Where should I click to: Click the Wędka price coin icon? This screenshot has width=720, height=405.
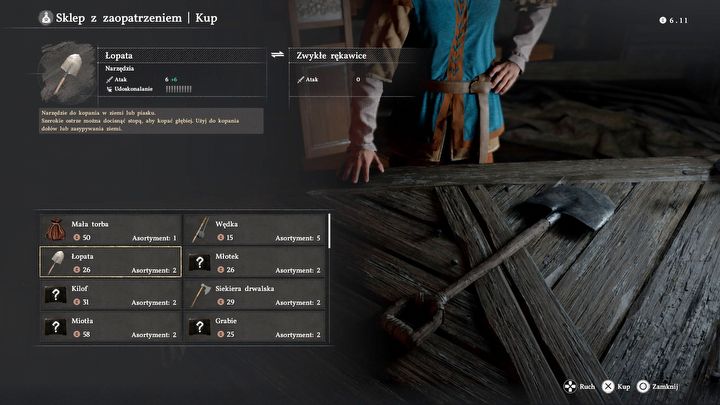click(221, 237)
